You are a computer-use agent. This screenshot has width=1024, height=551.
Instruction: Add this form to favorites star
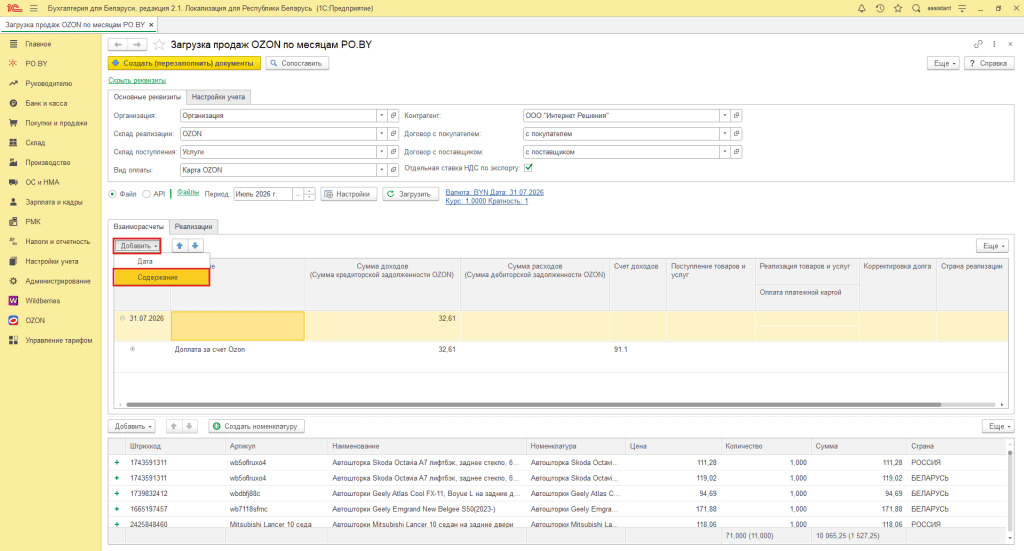point(159,44)
